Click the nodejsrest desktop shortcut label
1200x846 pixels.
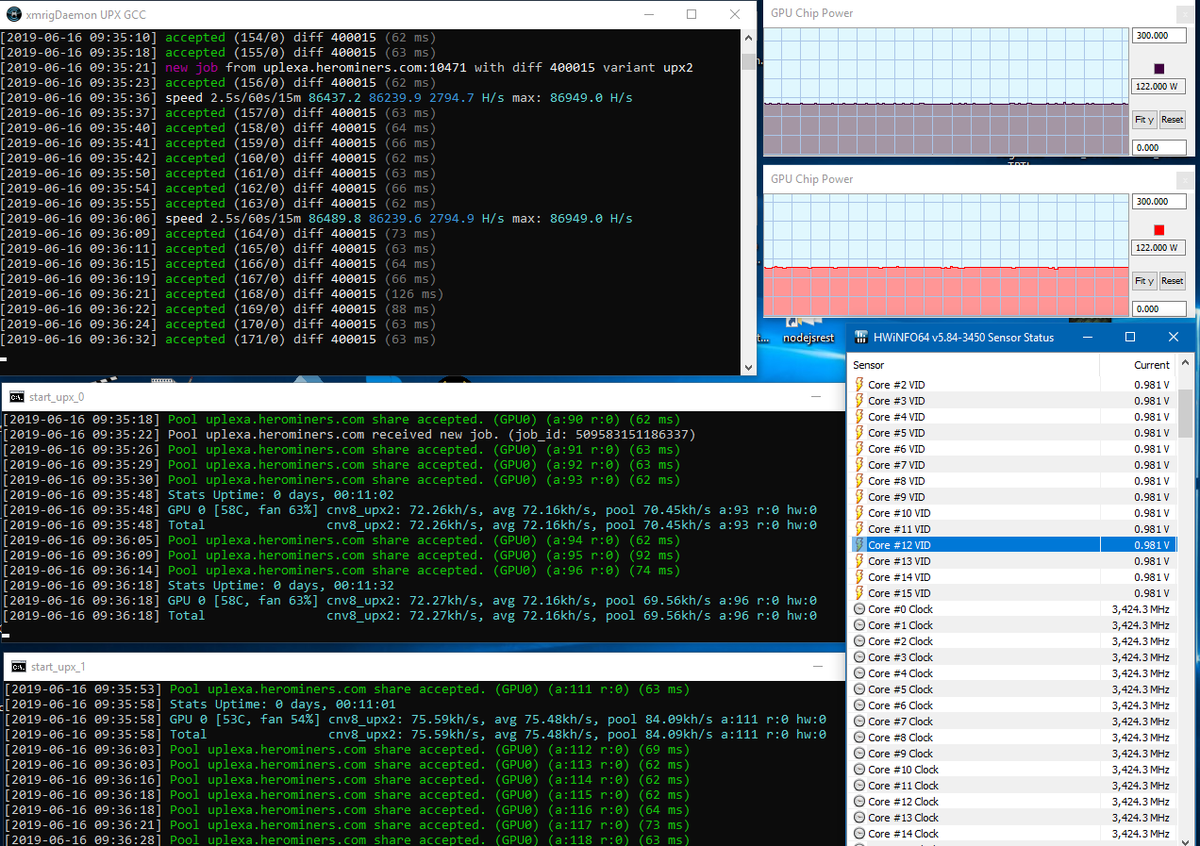coord(808,338)
